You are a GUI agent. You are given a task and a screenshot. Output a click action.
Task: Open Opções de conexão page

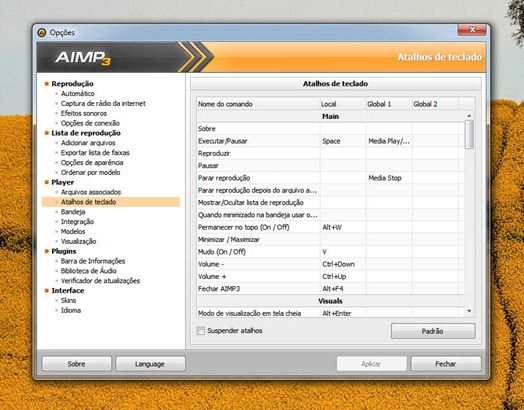click(x=90, y=123)
